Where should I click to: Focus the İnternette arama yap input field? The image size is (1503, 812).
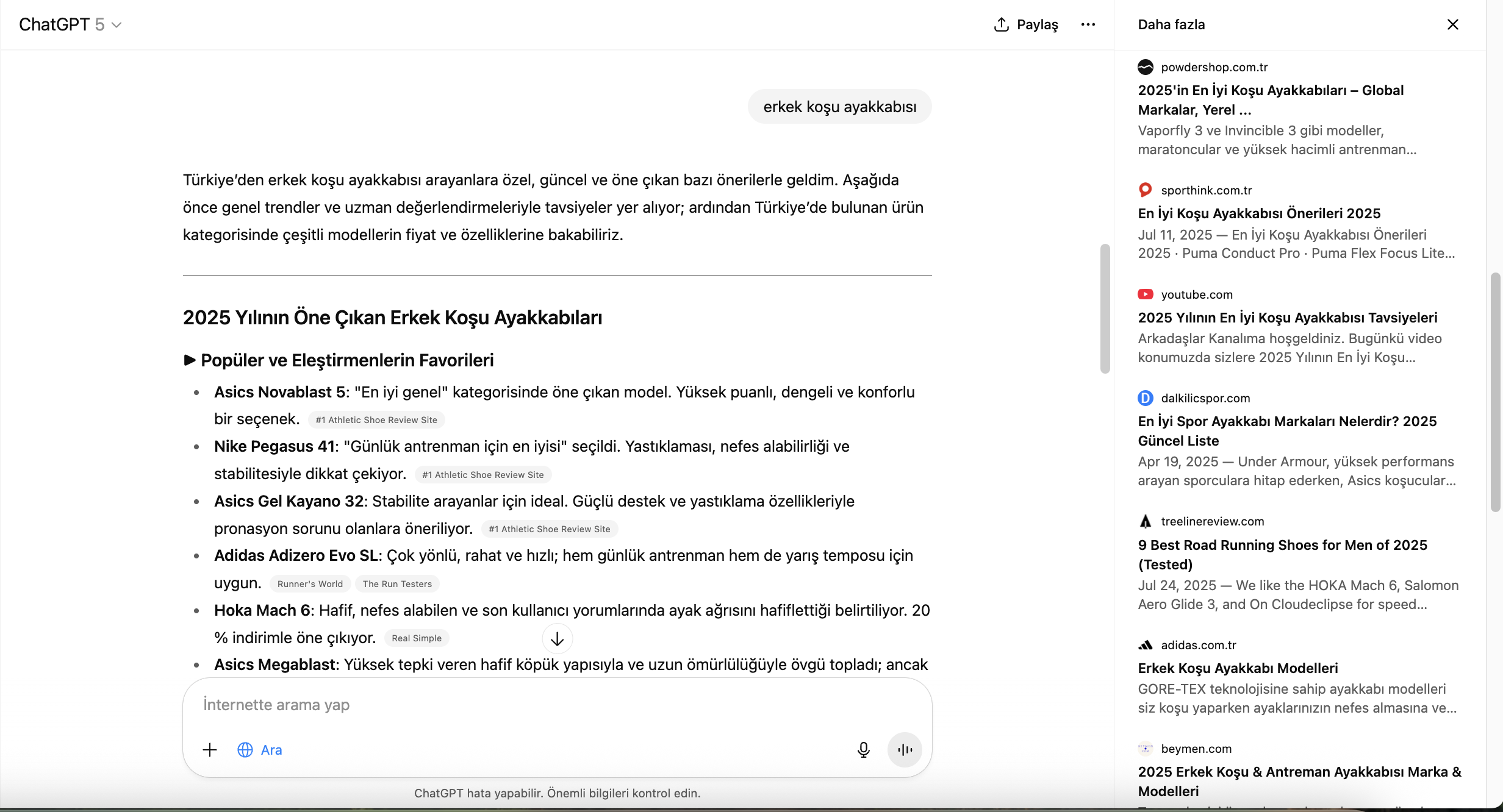pos(556,705)
